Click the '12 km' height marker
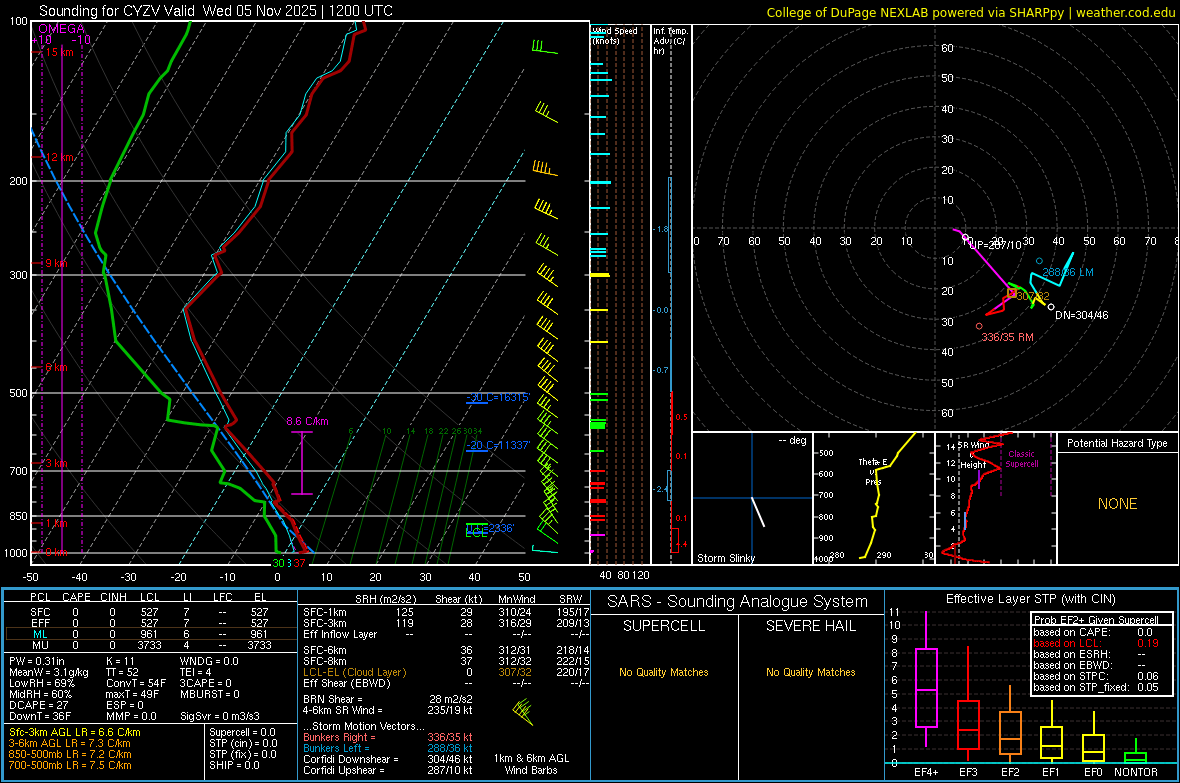 point(59,157)
